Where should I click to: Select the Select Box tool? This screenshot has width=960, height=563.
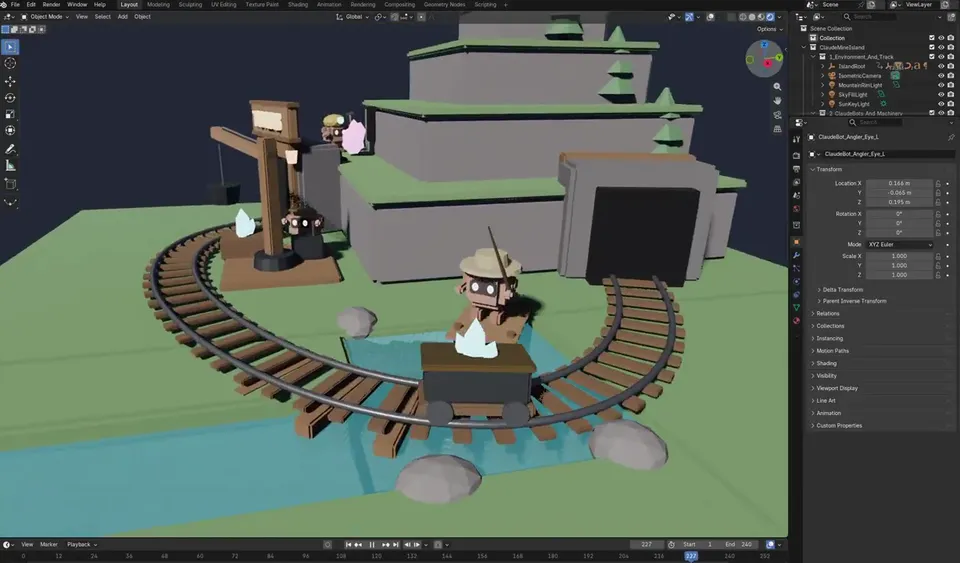[10, 47]
